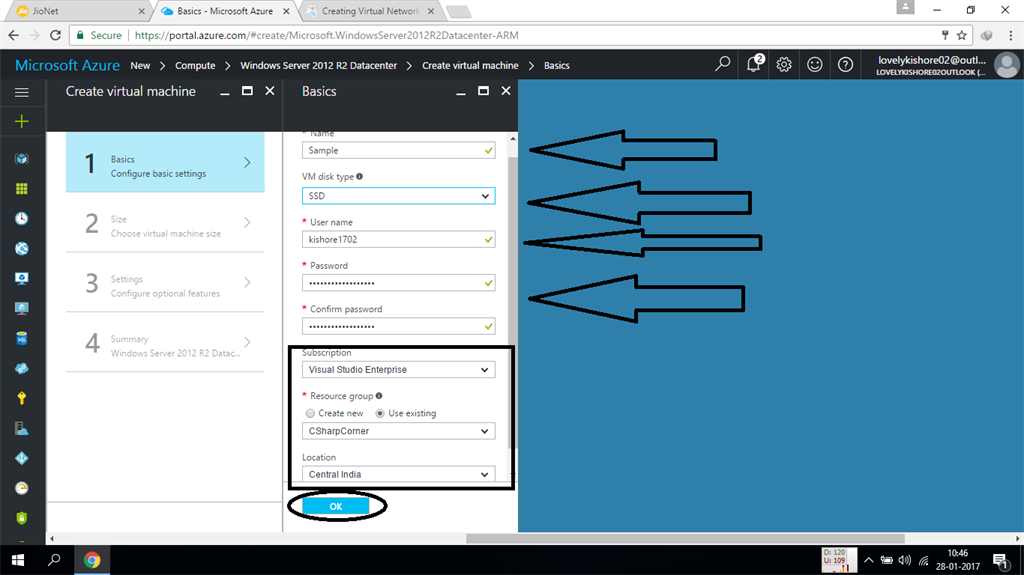Open the blue diamond sidebar icon
1024x575 pixels.
coord(22,458)
